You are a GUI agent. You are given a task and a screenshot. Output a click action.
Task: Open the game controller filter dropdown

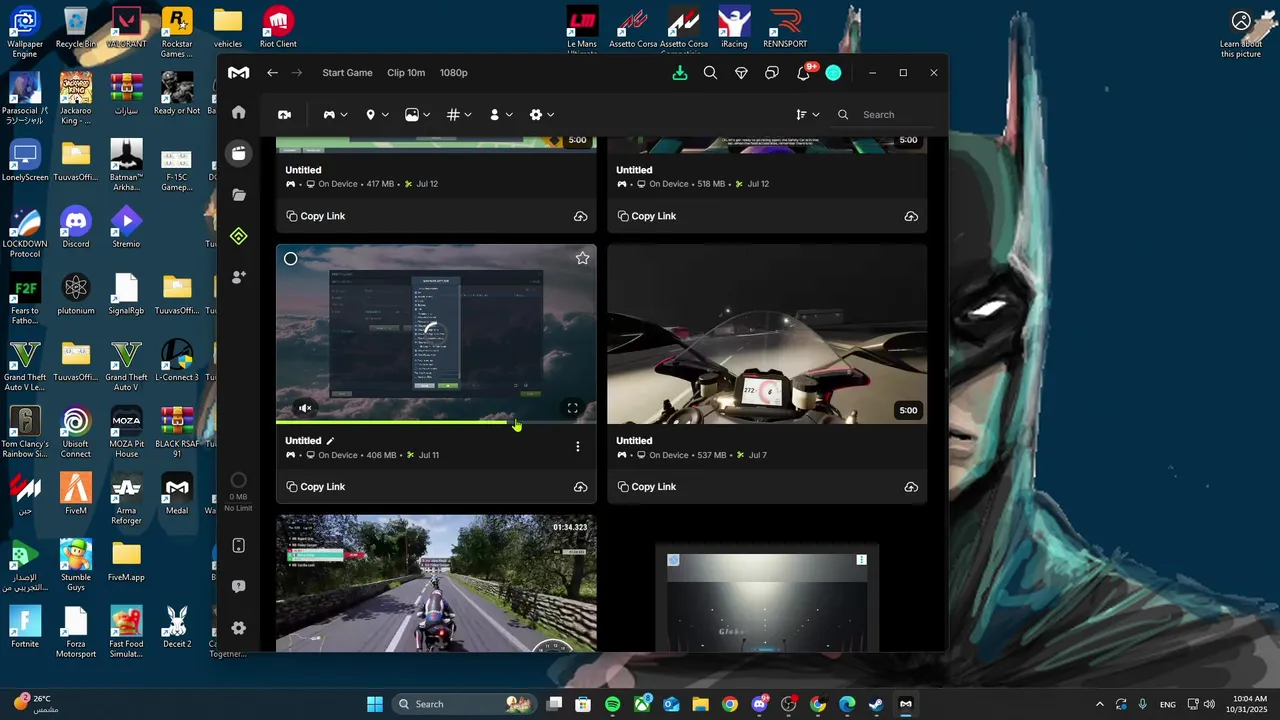click(335, 115)
